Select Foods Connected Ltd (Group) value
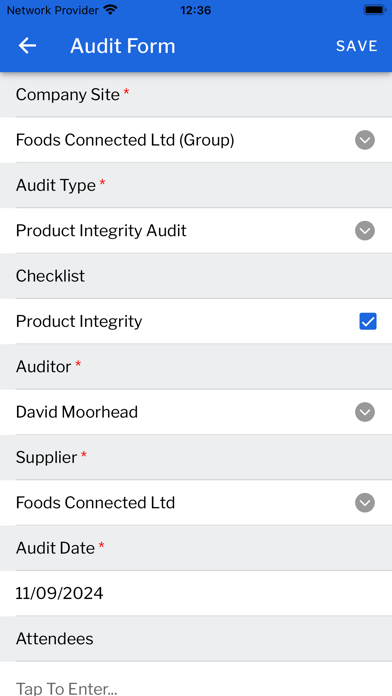The width and height of the screenshot is (392, 696). coord(125,140)
